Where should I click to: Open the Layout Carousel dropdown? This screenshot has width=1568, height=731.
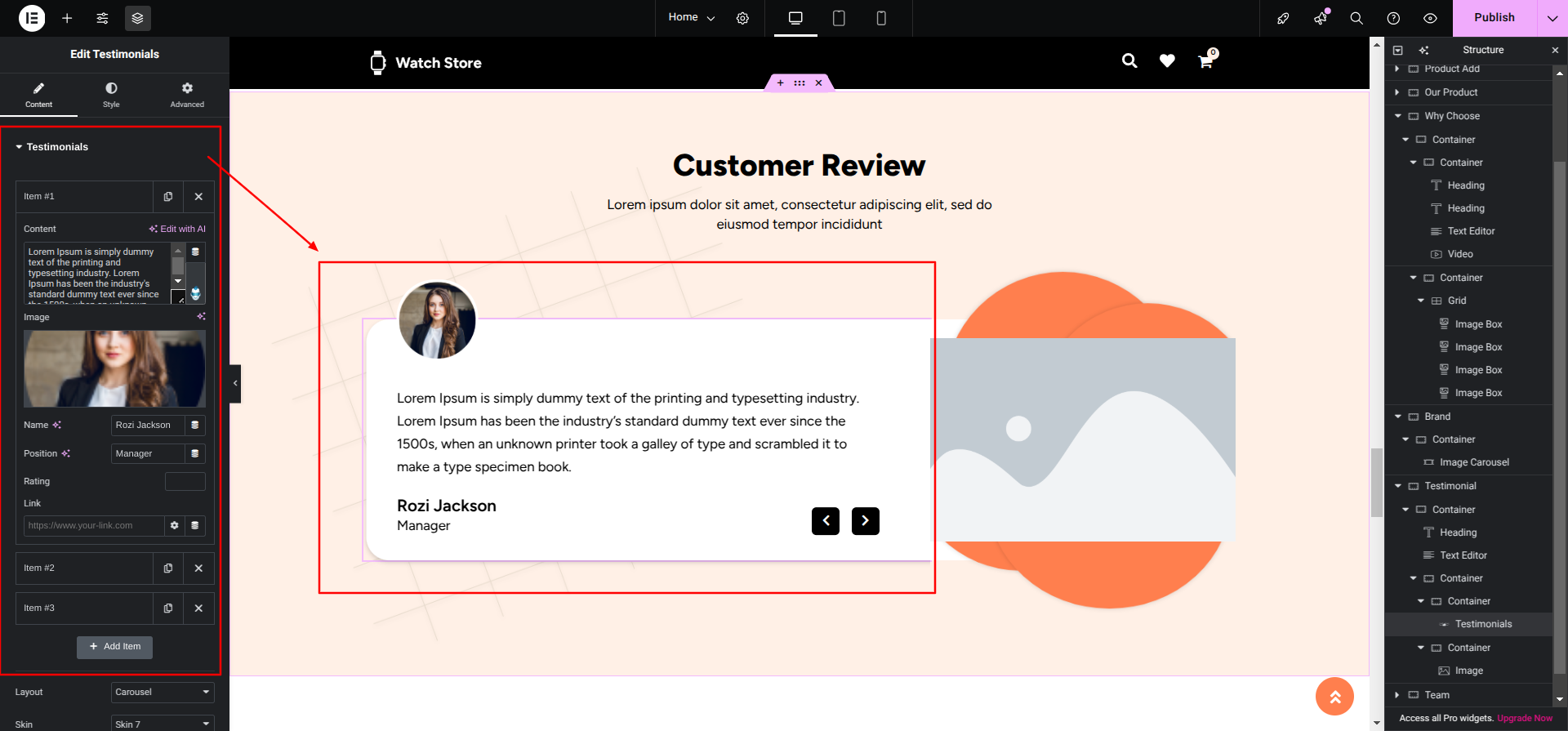[163, 693]
